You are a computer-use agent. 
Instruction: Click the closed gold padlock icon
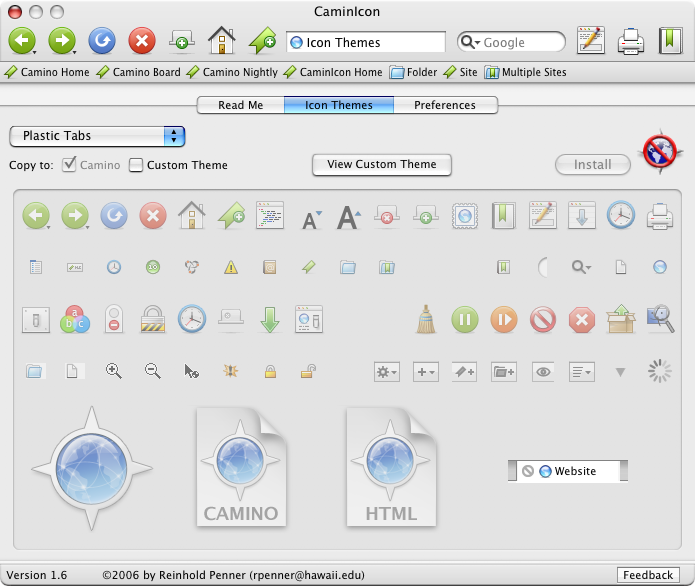[x=270, y=371]
